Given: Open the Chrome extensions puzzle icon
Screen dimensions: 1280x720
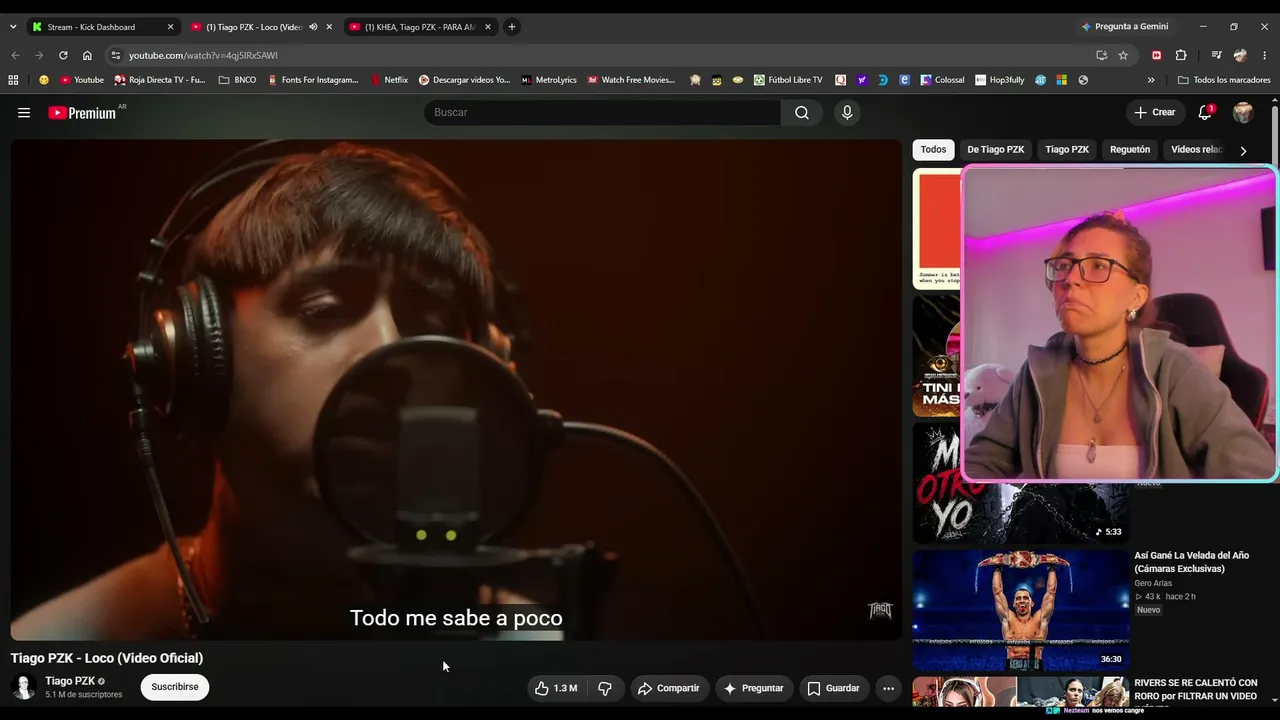Looking at the screenshot, I should (x=1181, y=55).
